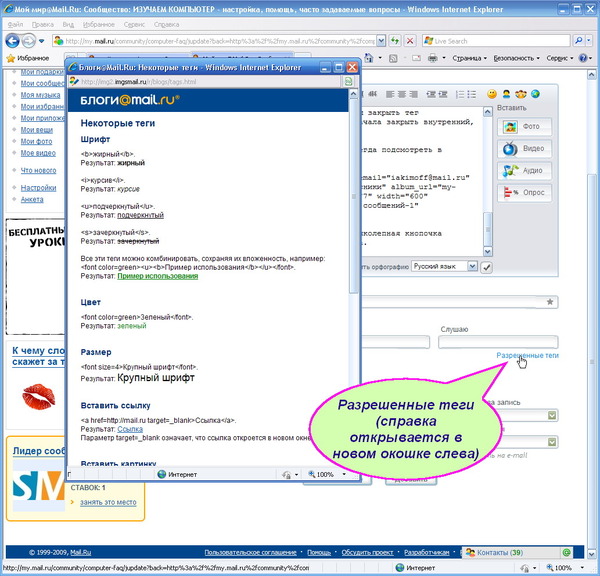600x576 pixels.
Task: Align text left in the editor
Action: 390,94
